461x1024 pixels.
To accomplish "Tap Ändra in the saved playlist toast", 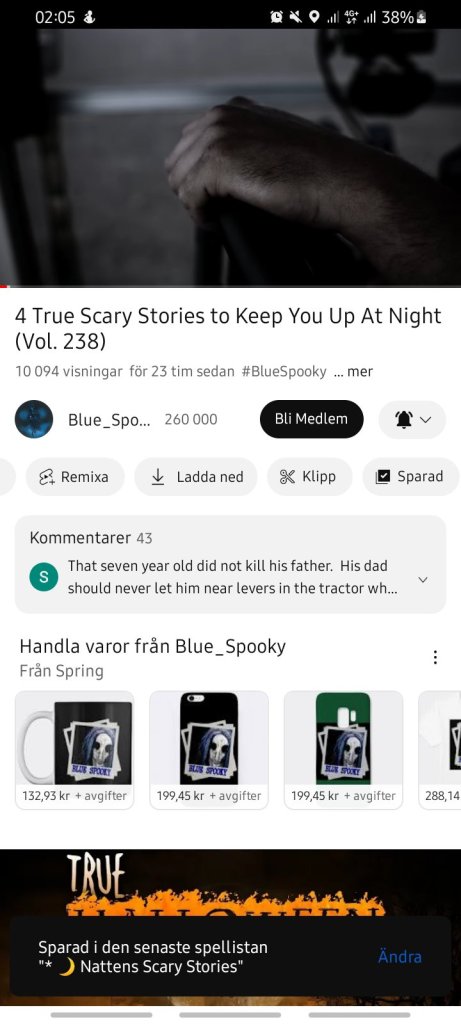I will pos(400,957).
